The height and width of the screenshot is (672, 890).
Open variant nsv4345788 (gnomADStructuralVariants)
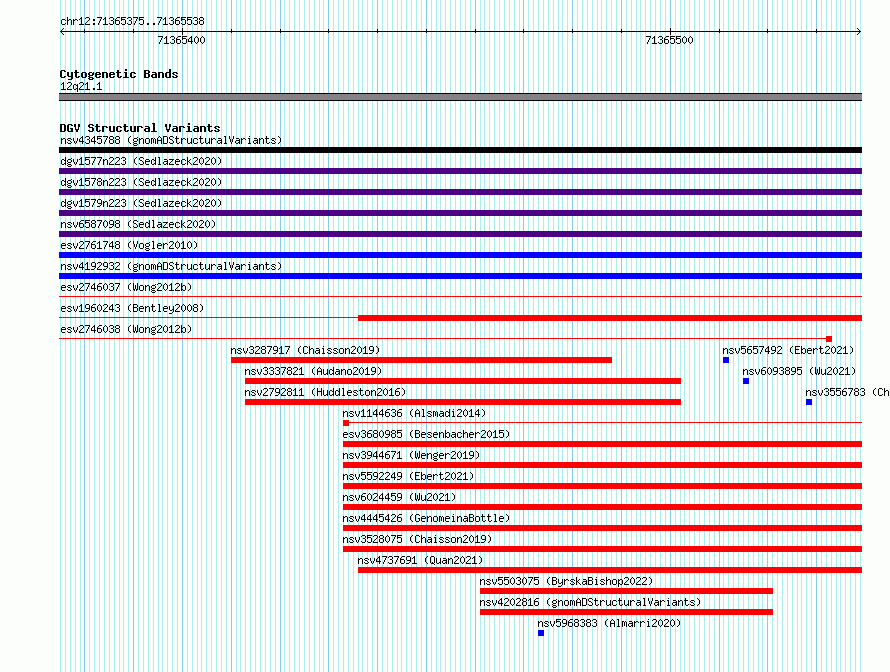pyautogui.click(x=171, y=140)
